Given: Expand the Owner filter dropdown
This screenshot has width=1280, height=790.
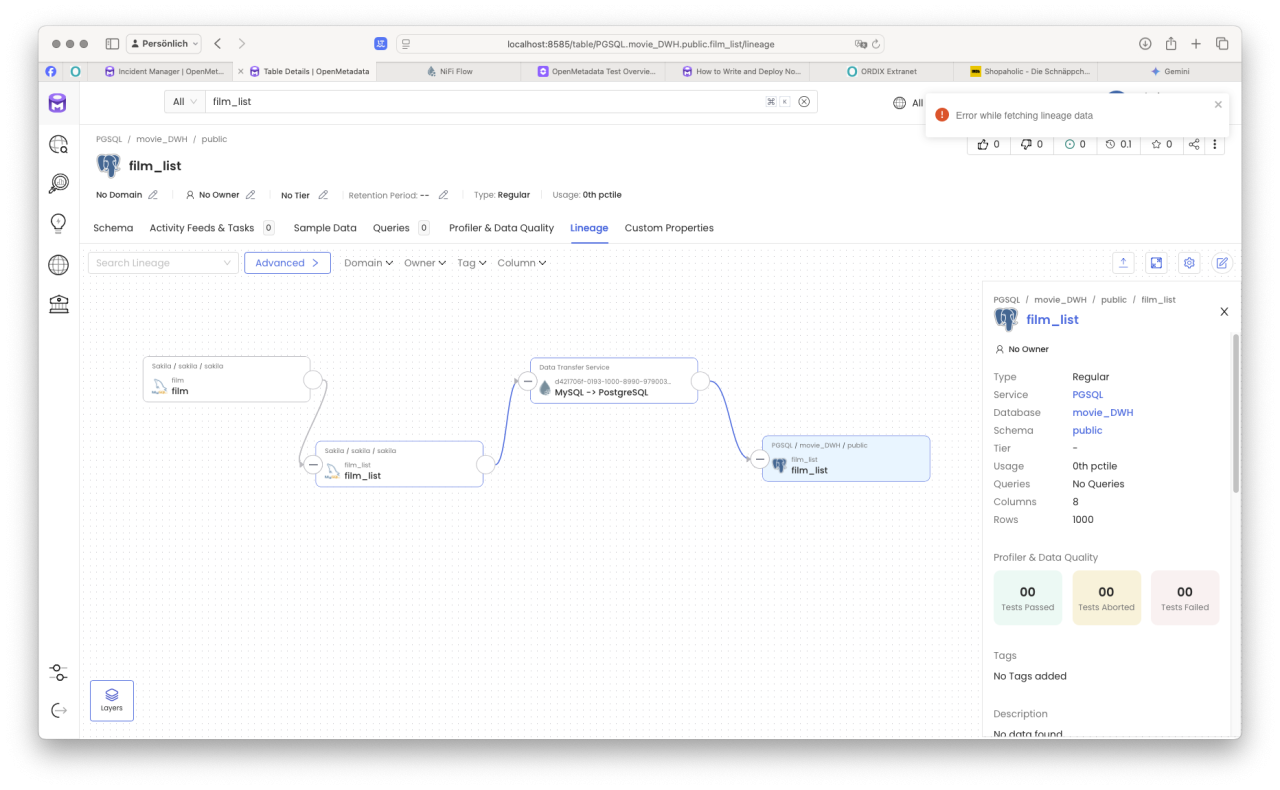Looking at the screenshot, I should 425,263.
